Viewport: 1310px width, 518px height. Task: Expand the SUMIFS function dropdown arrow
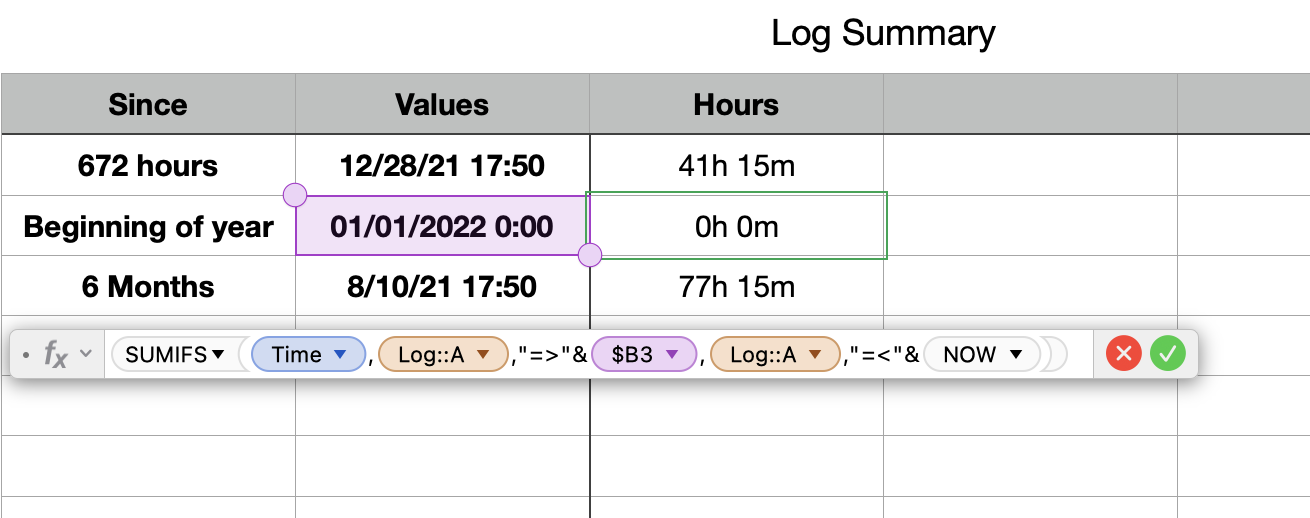(x=218, y=354)
